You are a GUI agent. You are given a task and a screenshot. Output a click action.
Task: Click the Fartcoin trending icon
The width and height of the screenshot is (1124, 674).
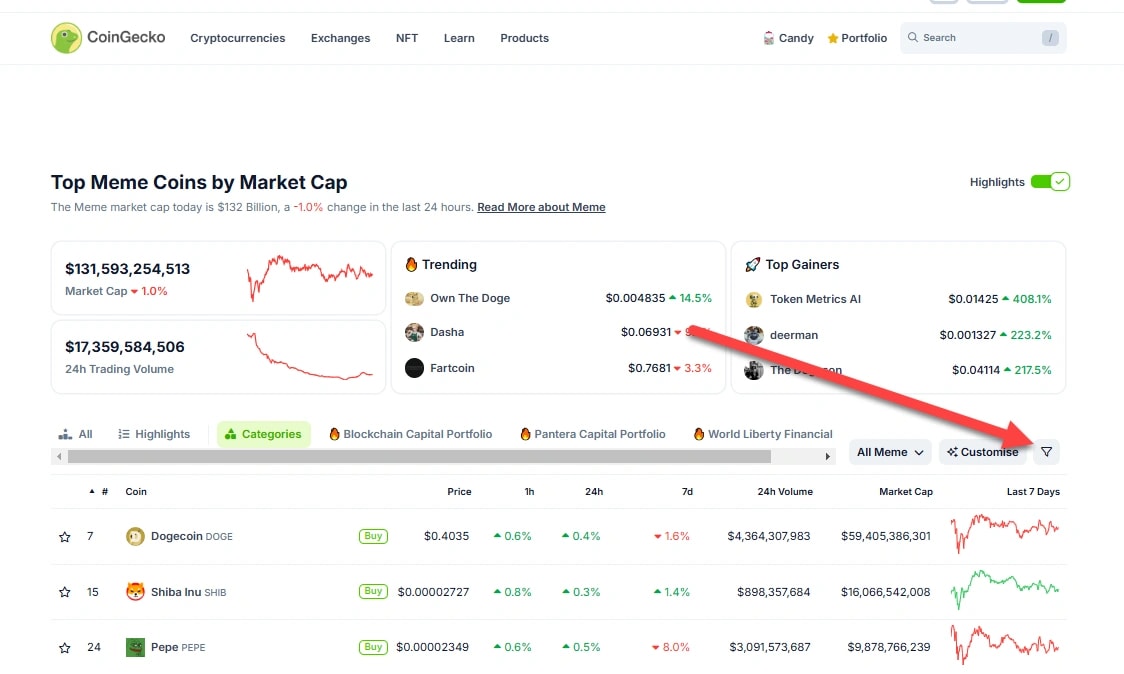point(414,368)
